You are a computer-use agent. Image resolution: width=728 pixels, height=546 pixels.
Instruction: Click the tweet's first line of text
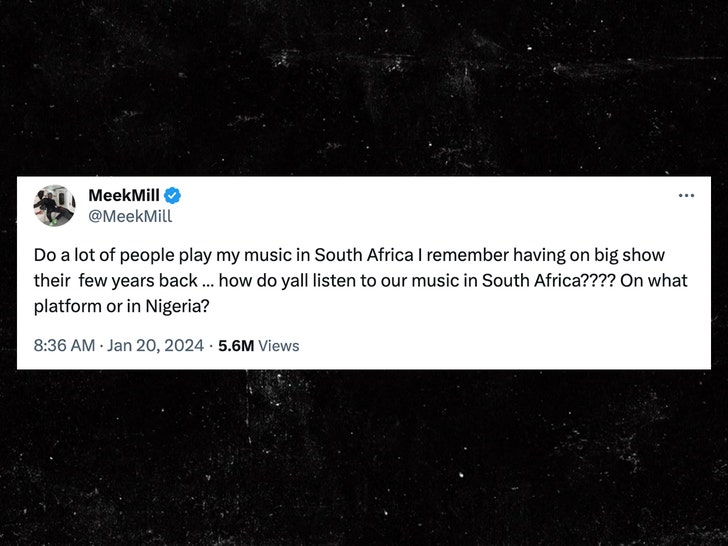[x=349, y=255]
